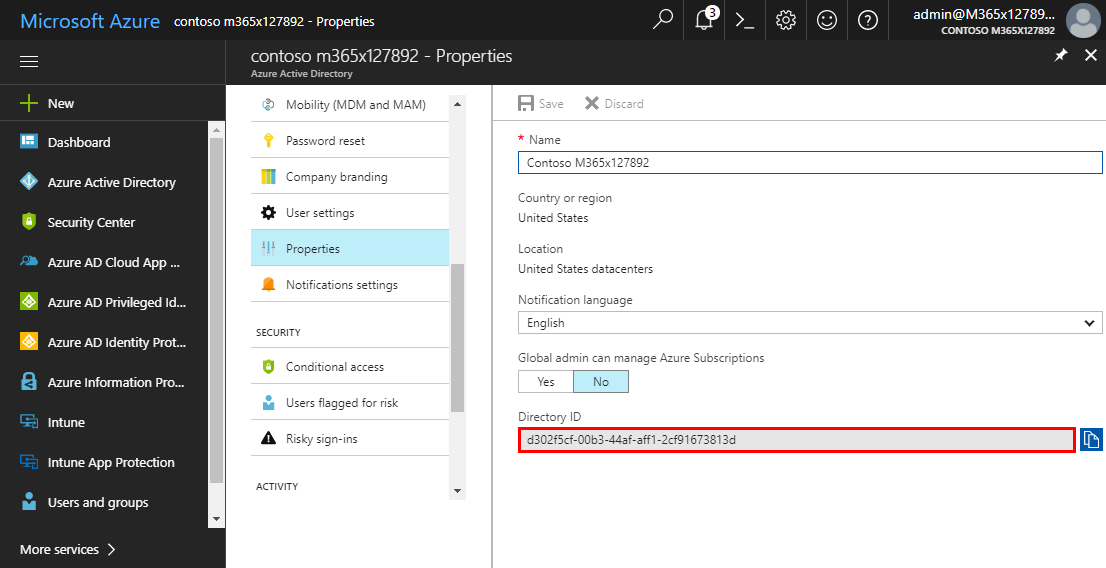
Task: Copy the Directory ID to clipboard
Action: coord(1091,440)
